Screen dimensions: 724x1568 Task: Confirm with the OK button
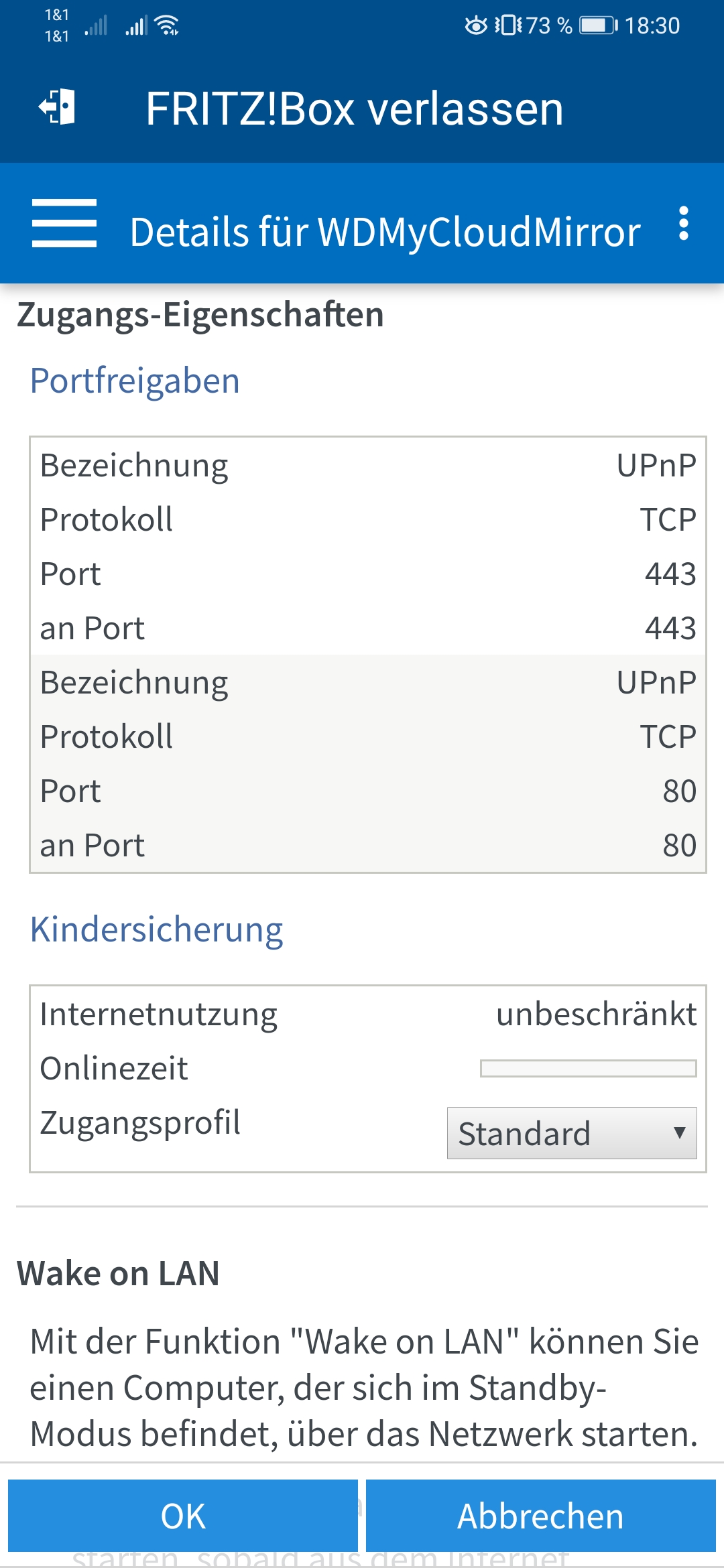click(x=183, y=1516)
